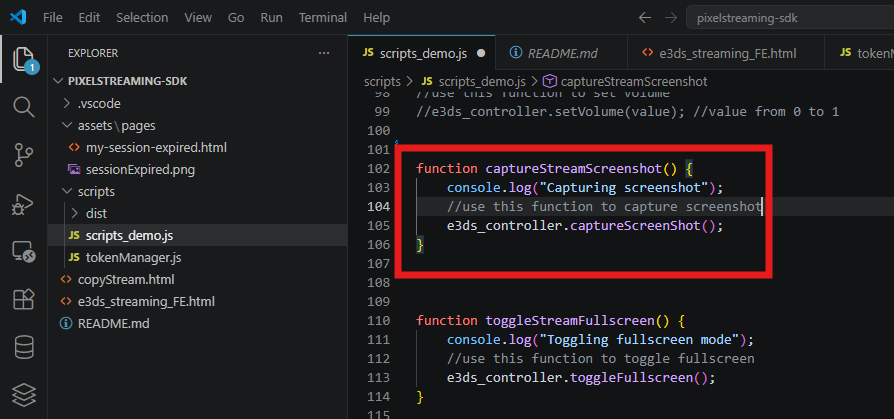Switch to the e3ds_streaming_FE.html editor tab

[726, 53]
